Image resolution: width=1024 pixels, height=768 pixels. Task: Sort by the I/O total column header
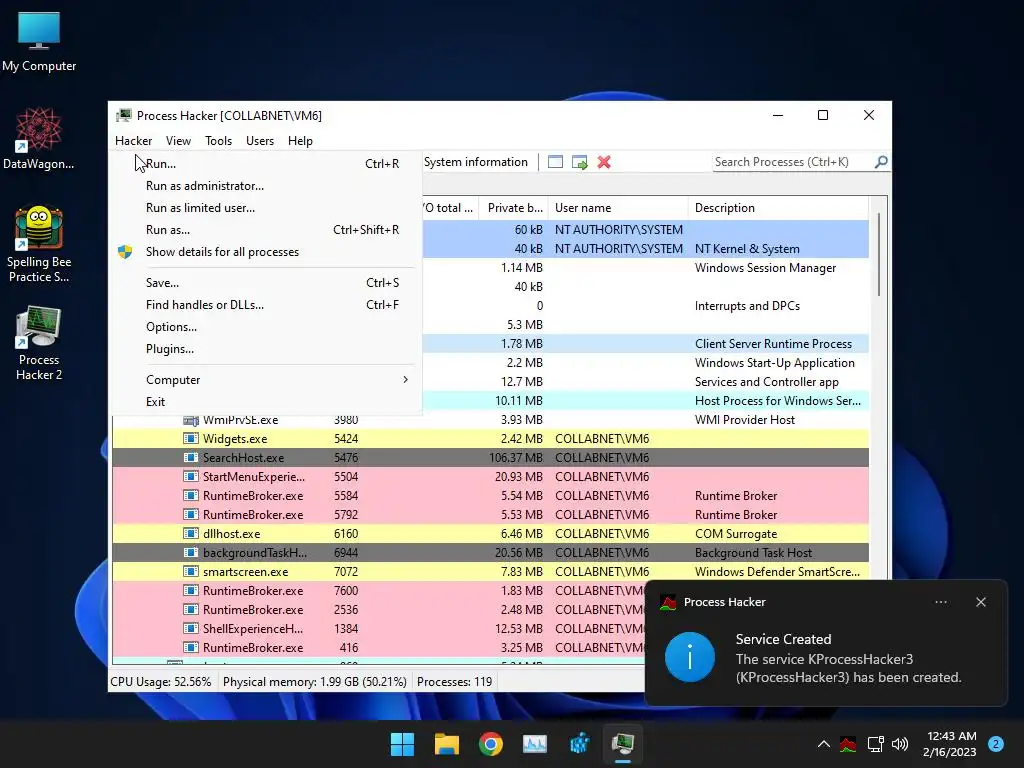(x=451, y=208)
